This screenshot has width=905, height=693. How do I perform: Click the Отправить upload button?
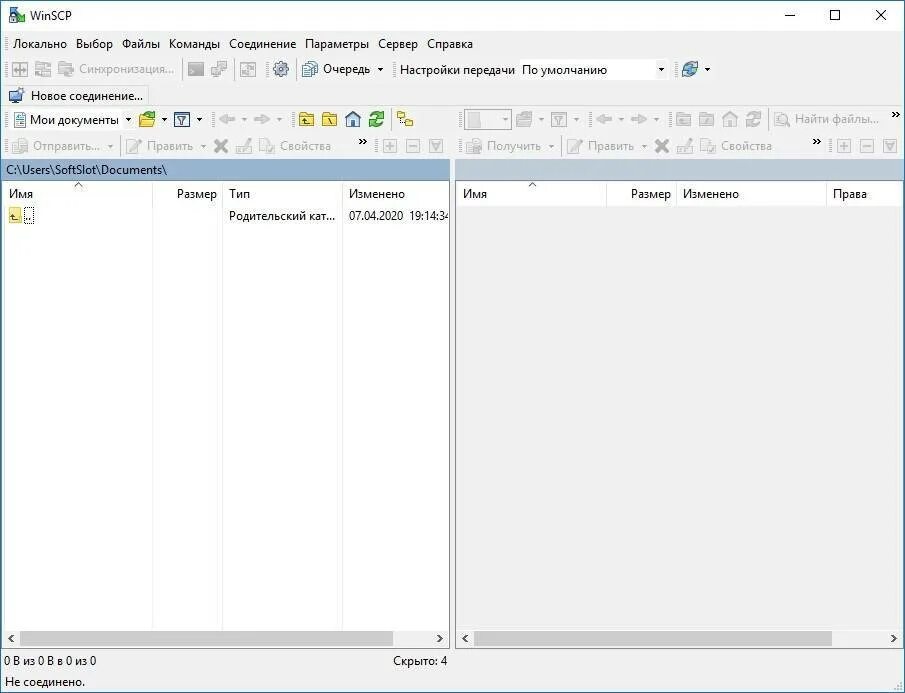click(55, 146)
